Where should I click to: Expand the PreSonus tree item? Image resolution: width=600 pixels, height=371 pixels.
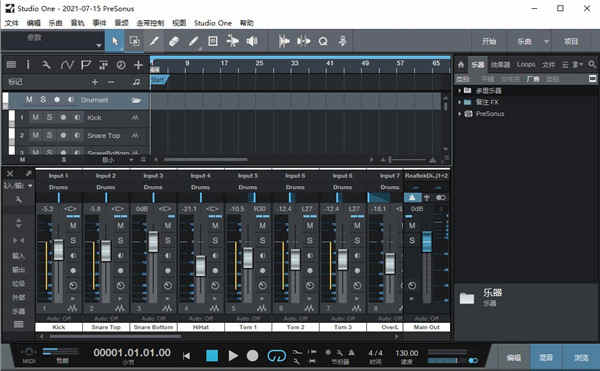pyautogui.click(x=460, y=114)
